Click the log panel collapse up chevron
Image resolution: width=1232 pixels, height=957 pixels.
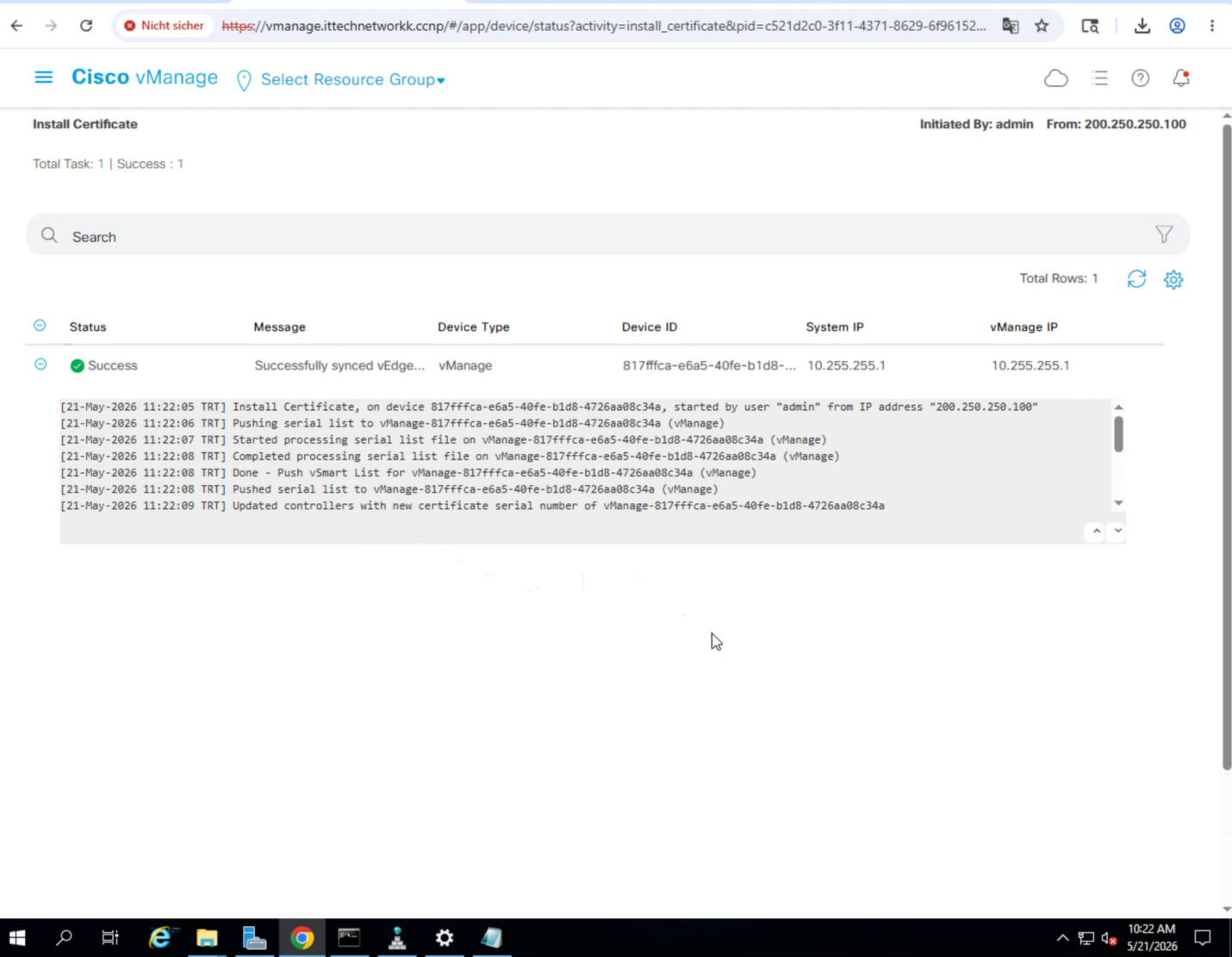1096,531
